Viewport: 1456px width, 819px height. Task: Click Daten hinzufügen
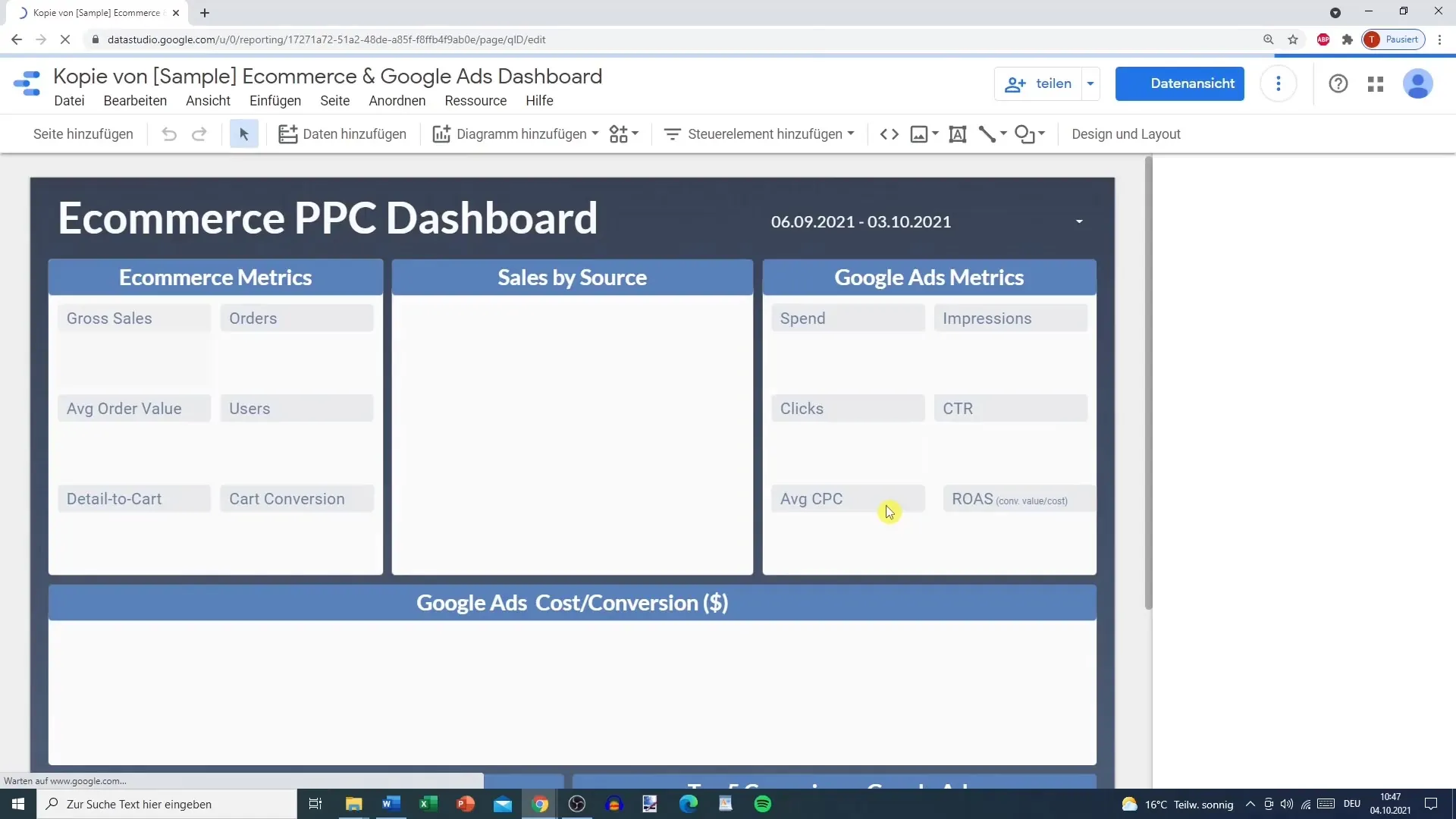click(343, 134)
